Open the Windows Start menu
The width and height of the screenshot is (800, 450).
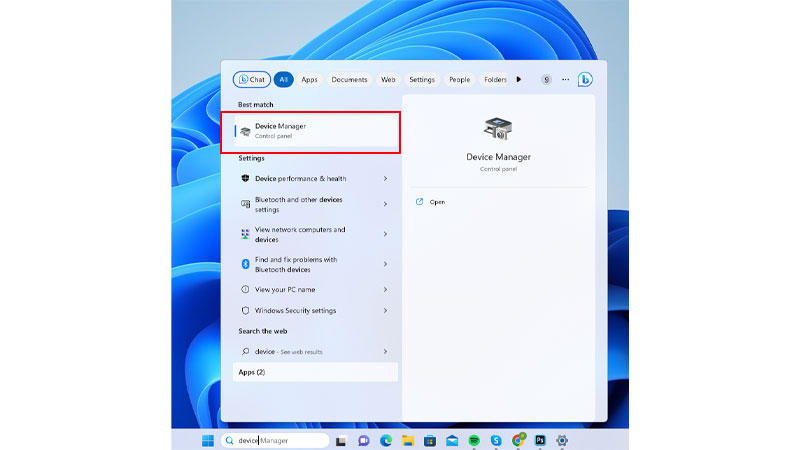(208, 440)
